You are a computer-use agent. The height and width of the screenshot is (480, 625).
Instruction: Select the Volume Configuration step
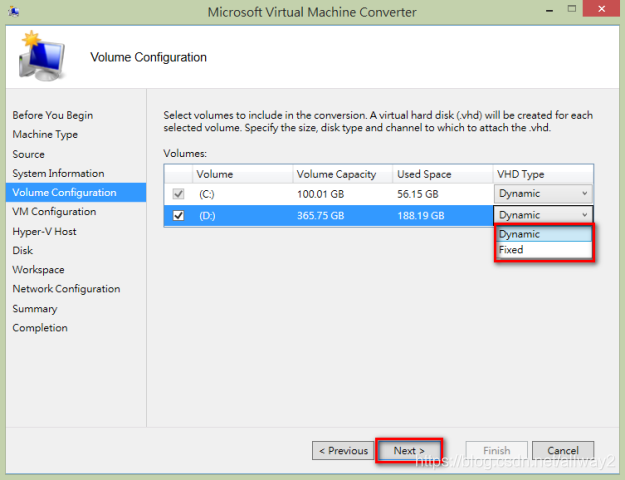pyautogui.click(x=76, y=193)
